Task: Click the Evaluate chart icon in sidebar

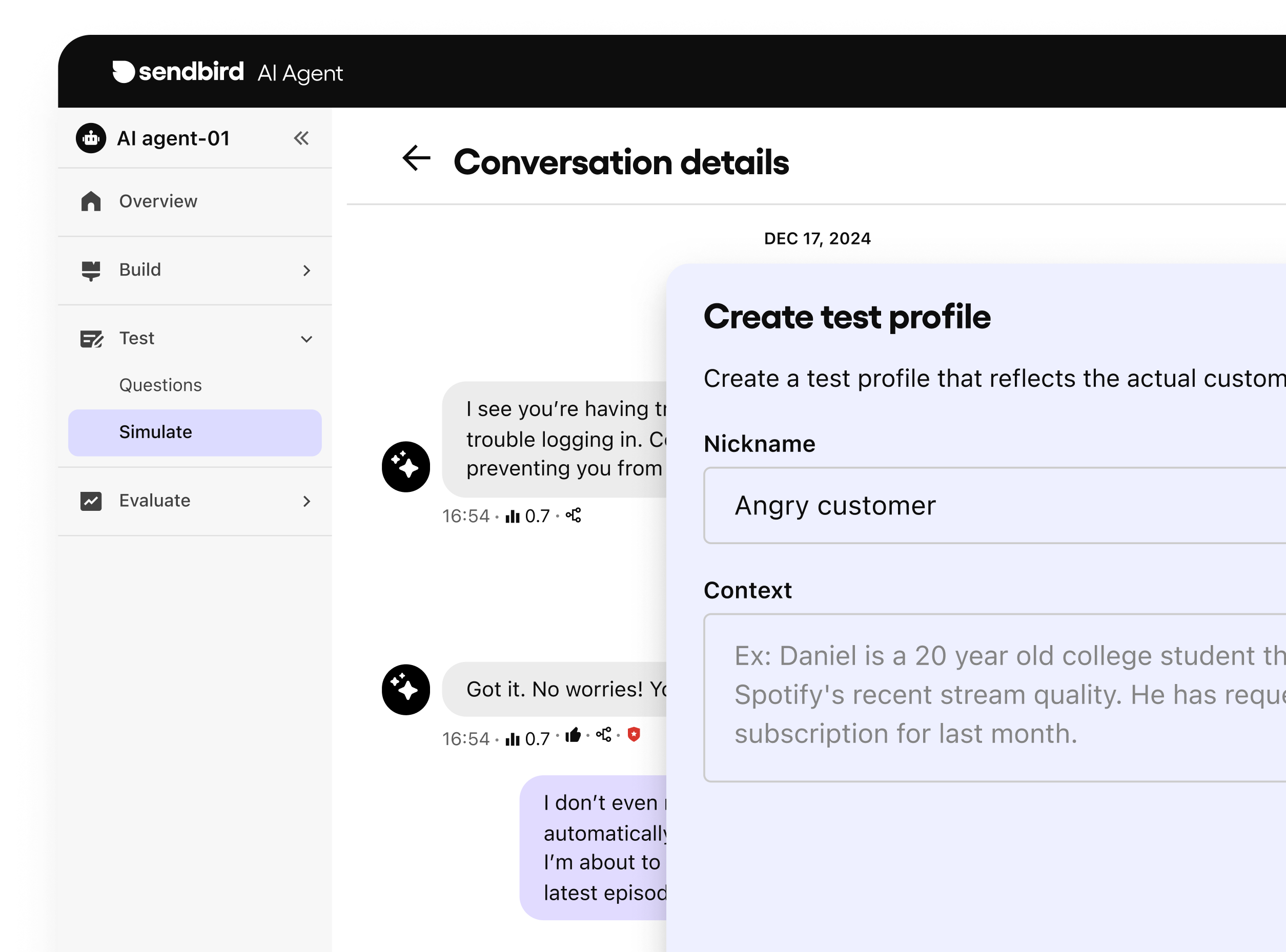Action: (x=91, y=501)
